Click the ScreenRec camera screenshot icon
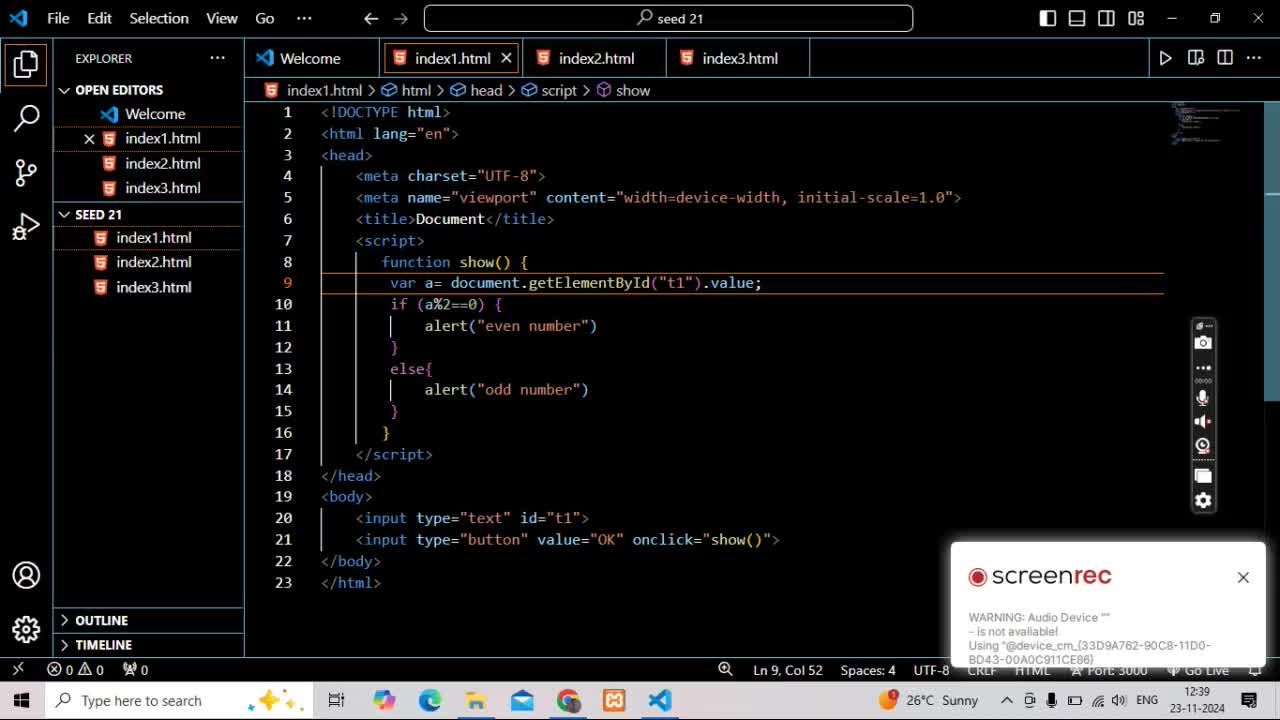This screenshot has width=1280, height=720. [x=1203, y=343]
